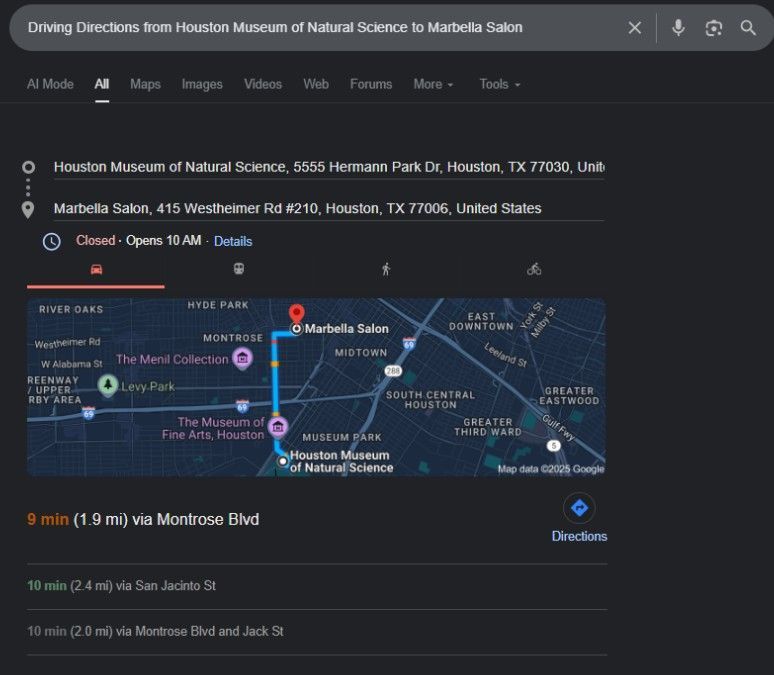Open the Maps tab
Screen dimensions: 774x675
click(145, 84)
